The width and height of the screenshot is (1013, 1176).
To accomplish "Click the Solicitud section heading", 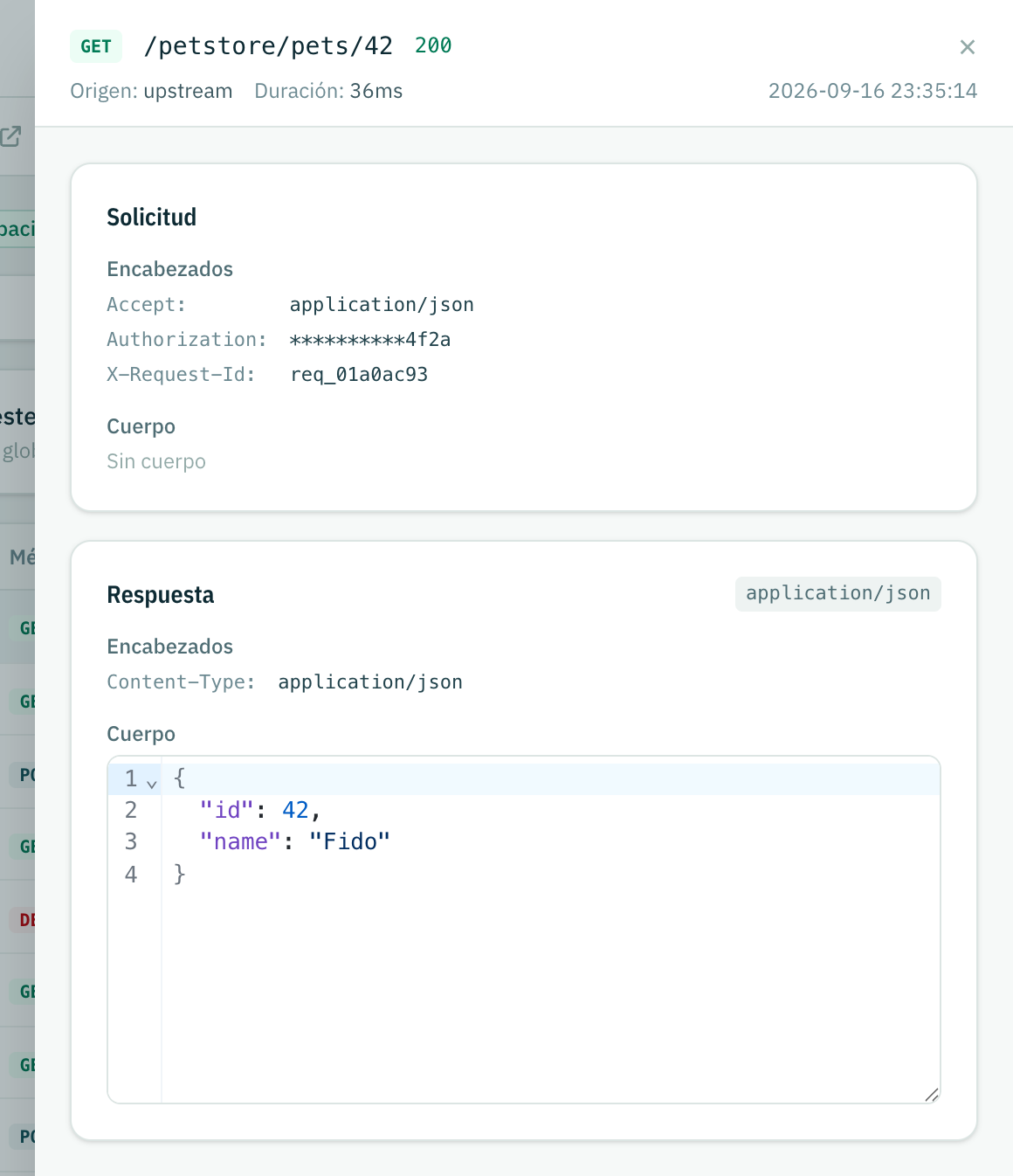I will [151, 218].
